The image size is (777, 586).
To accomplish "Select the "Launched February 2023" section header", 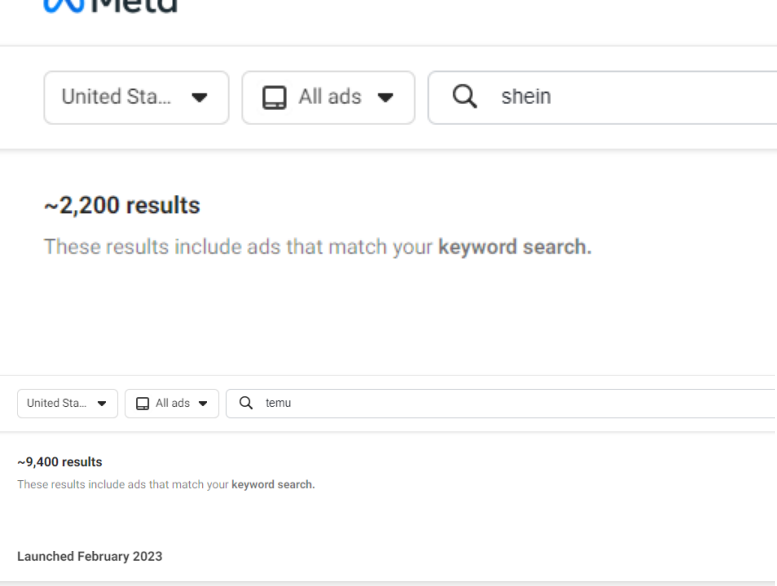I will [89, 556].
